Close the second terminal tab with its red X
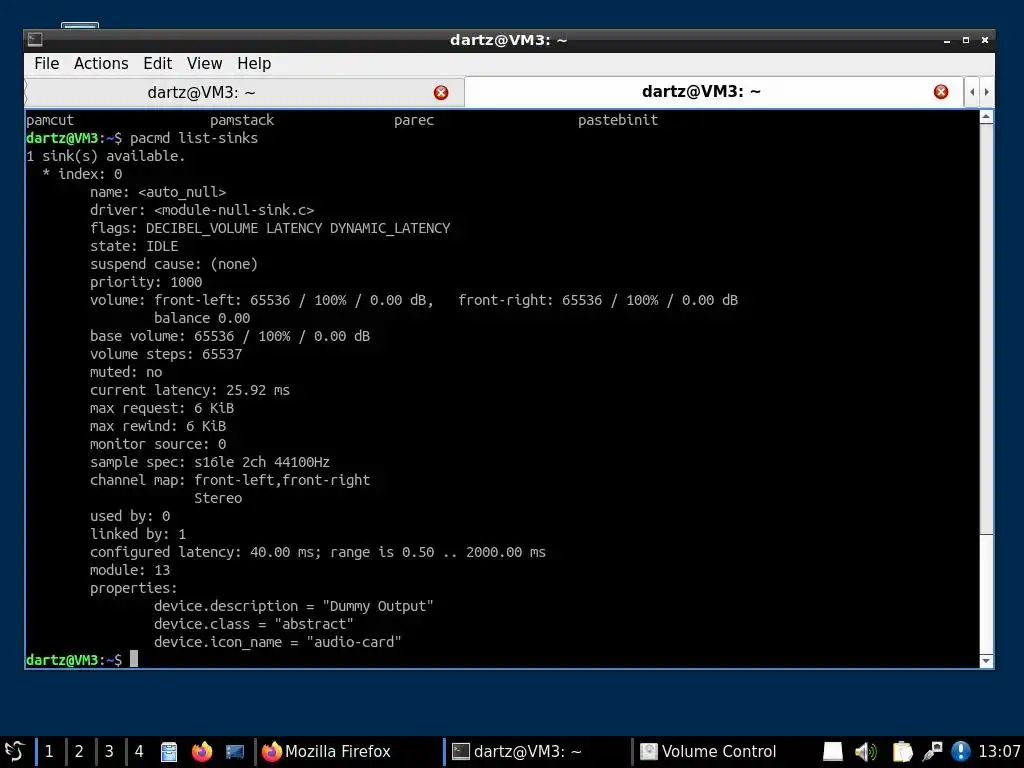The image size is (1024, 768). pyautogui.click(x=940, y=92)
